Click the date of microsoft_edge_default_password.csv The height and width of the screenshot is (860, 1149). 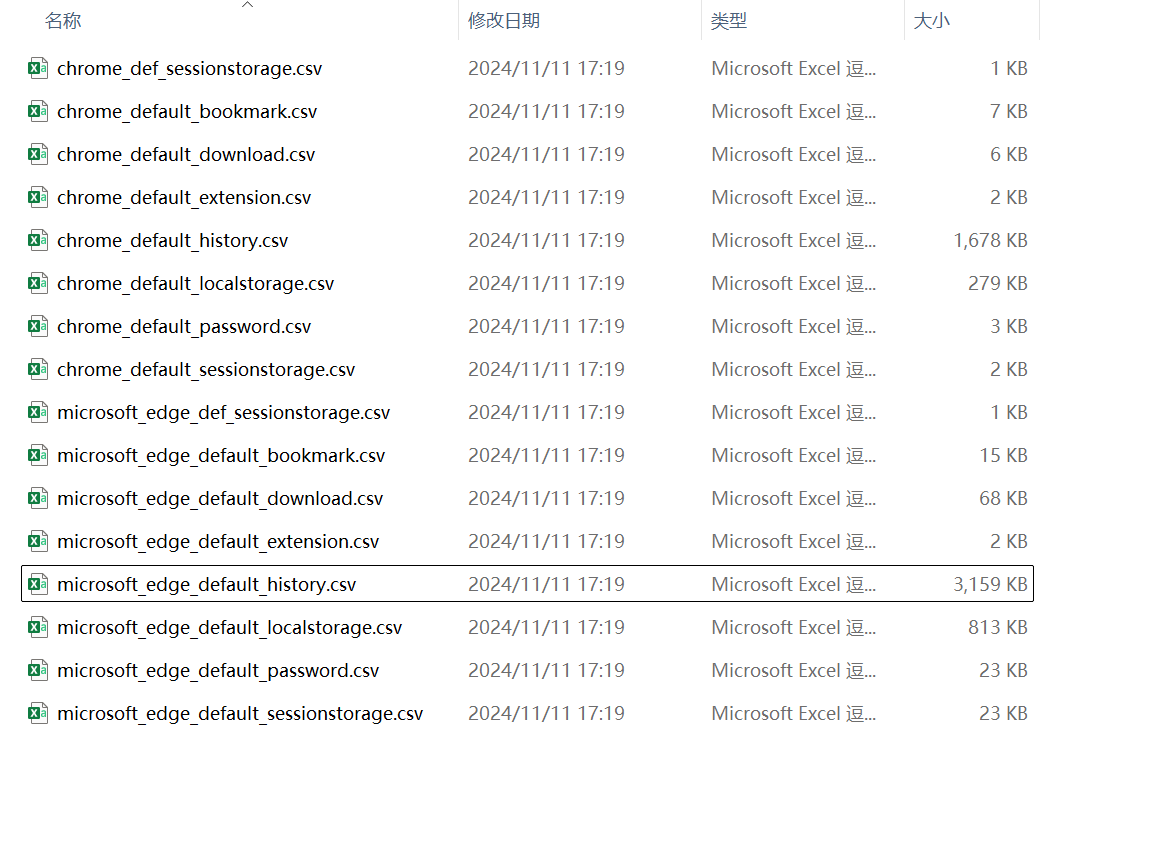pyautogui.click(x=547, y=670)
